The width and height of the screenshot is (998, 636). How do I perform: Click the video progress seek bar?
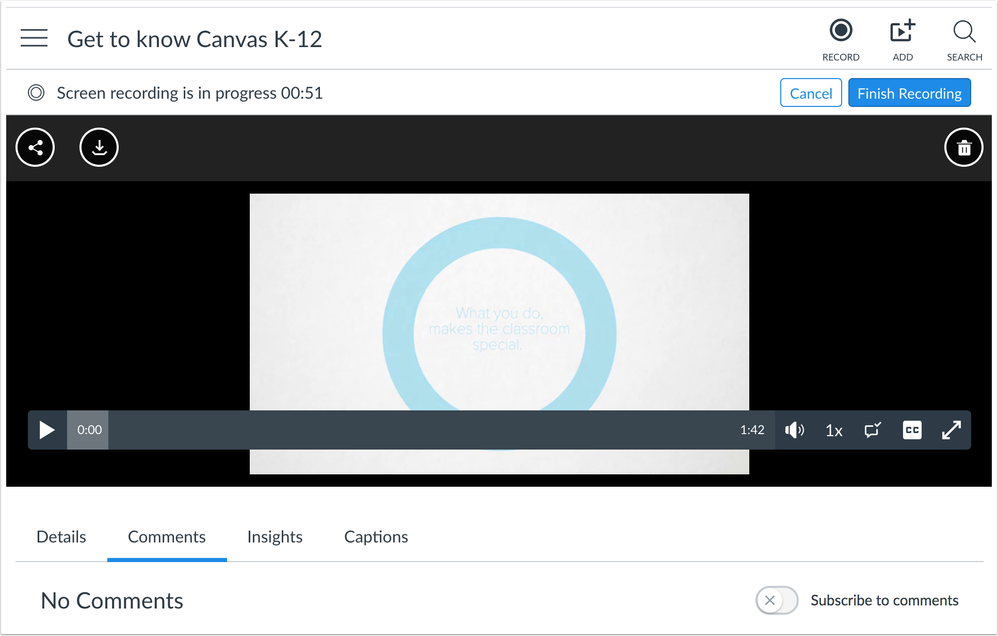(x=420, y=430)
